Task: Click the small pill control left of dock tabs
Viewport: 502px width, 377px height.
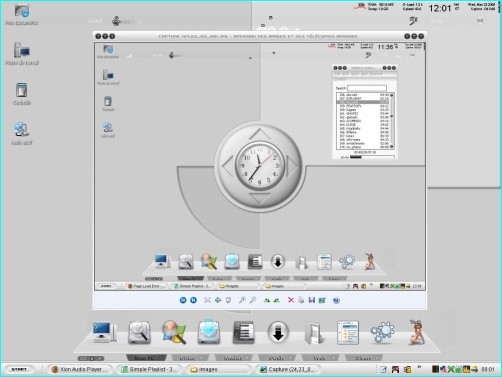Action: [91, 358]
